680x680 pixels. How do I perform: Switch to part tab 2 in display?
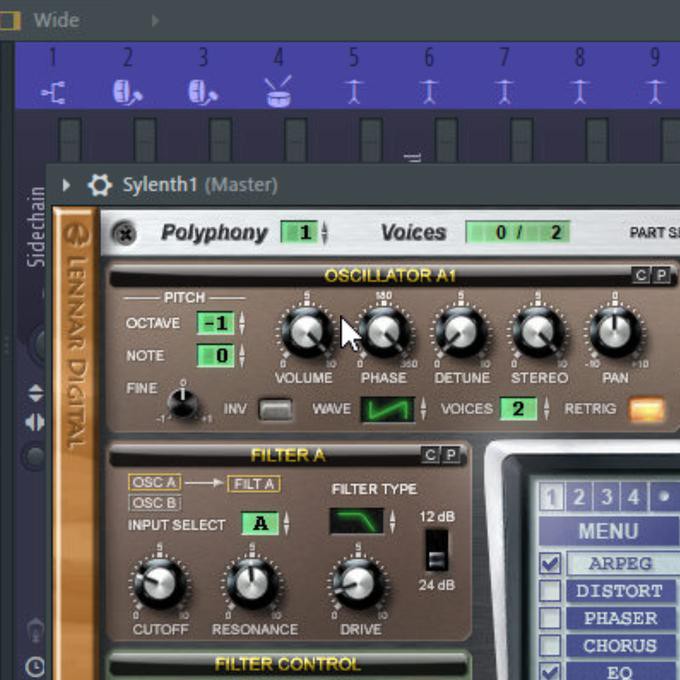(578, 496)
